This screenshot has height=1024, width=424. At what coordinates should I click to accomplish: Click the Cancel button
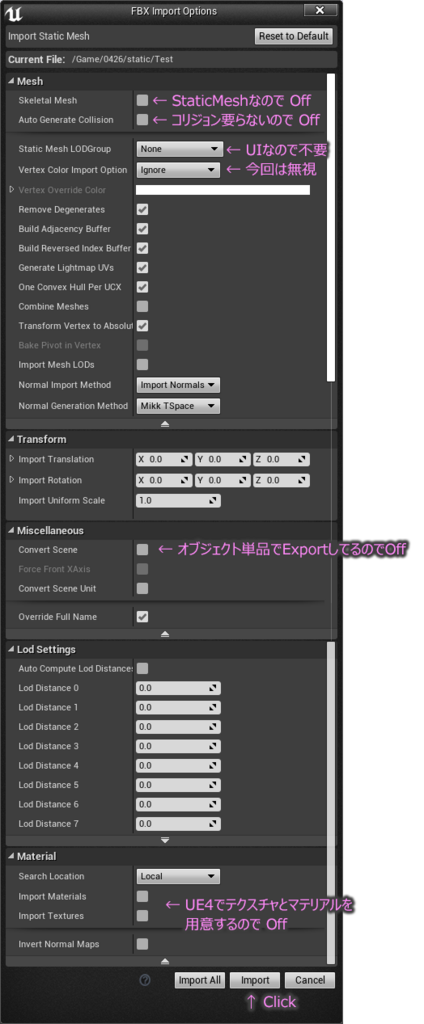coord(310,980)
